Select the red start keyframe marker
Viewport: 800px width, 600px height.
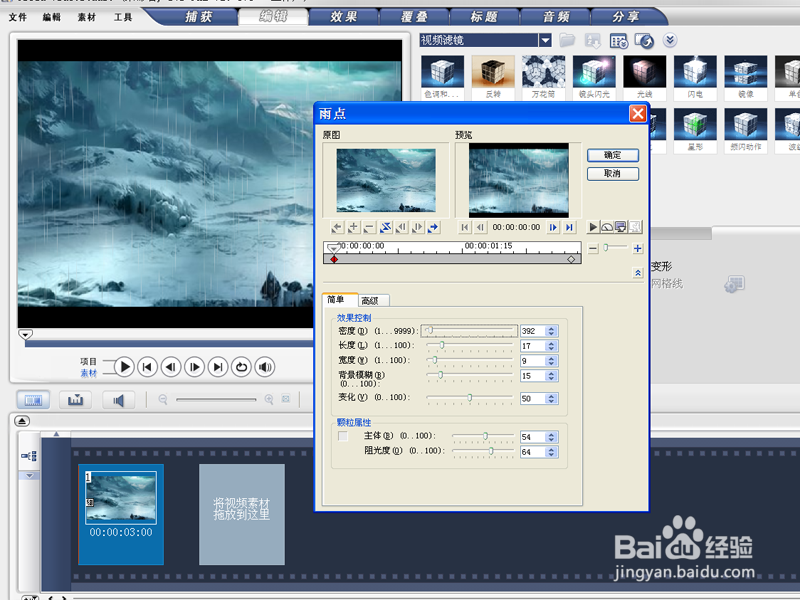[x=334, y=259]
